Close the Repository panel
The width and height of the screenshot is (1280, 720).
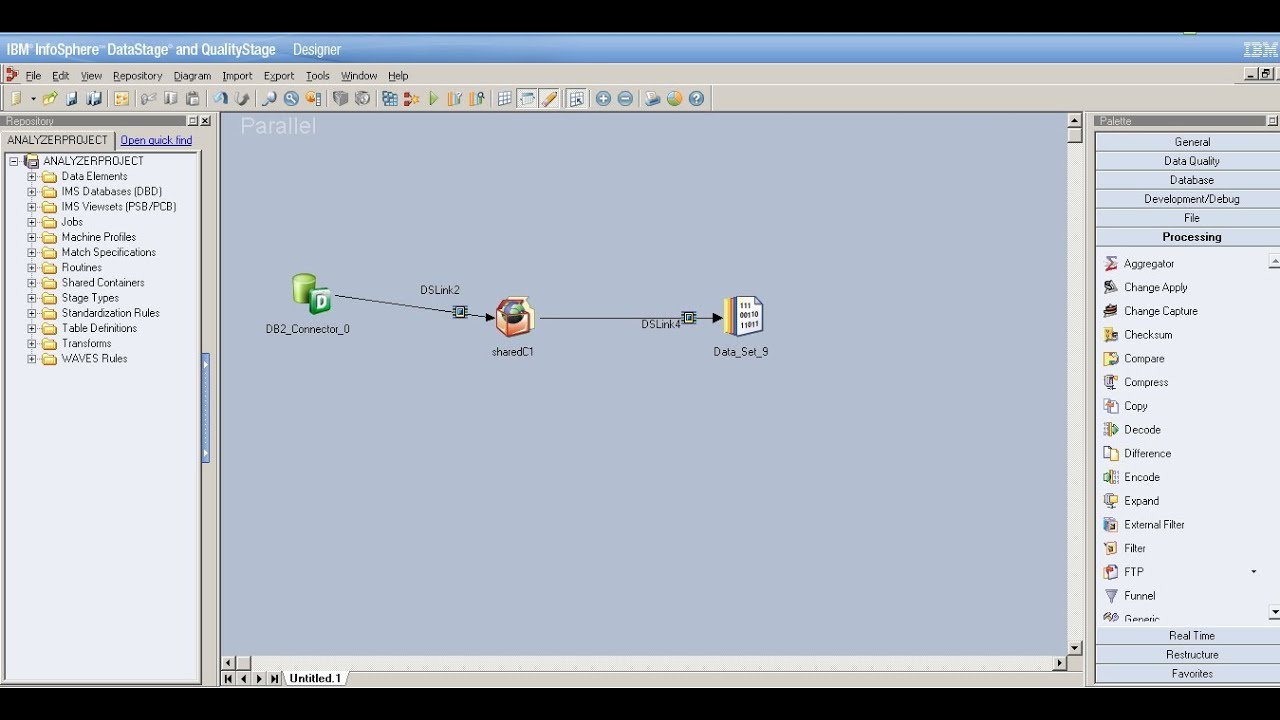point(206,121)
